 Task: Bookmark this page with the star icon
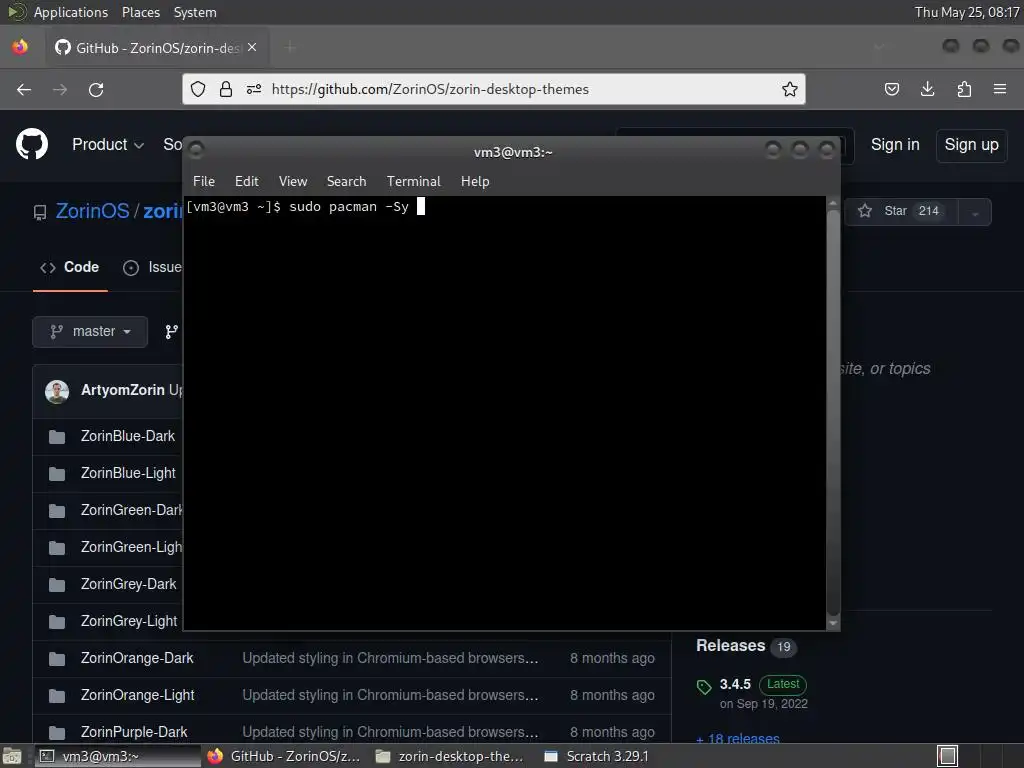pyautogui.click(x=790, y=89)
